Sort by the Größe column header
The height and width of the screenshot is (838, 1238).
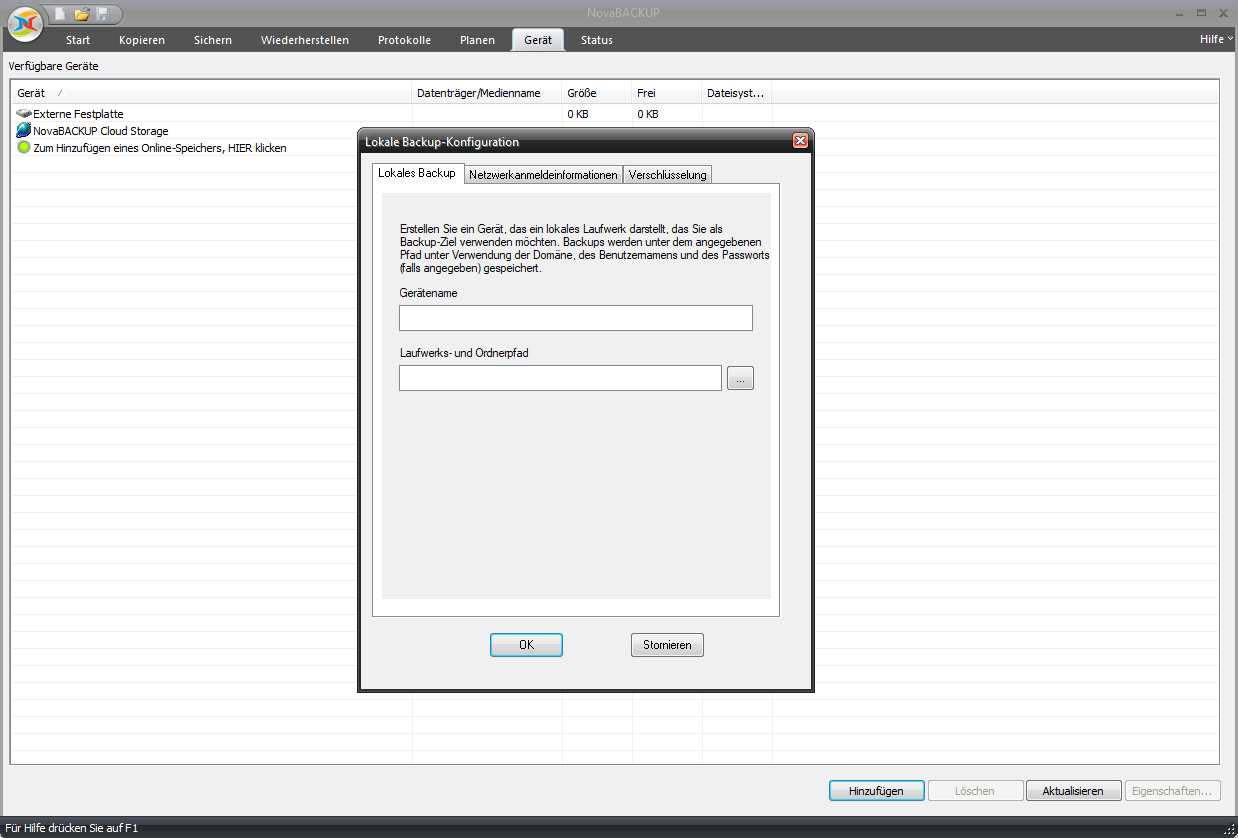click(597, 93)
